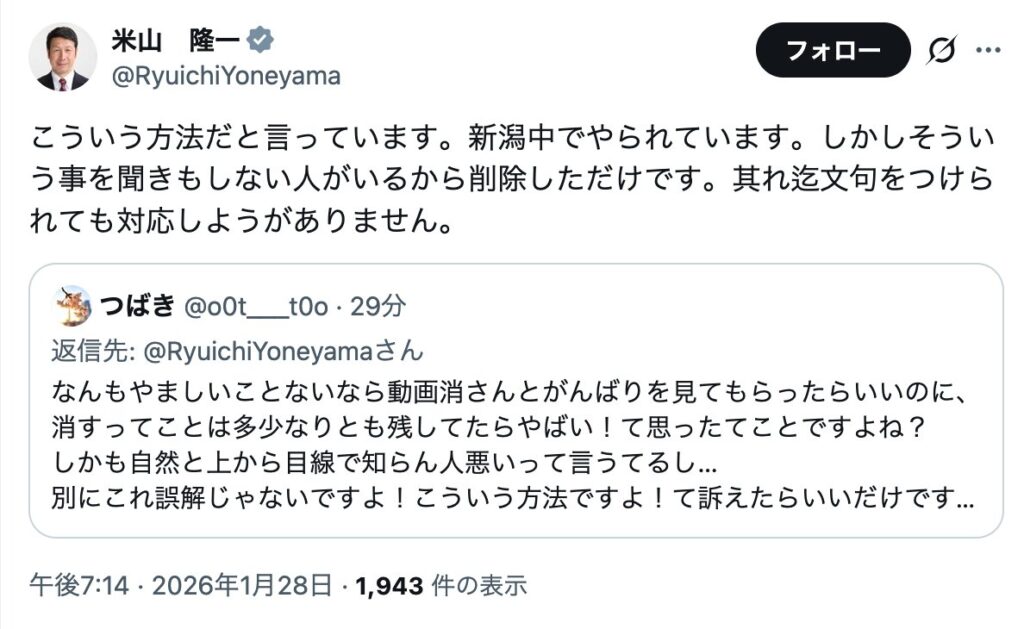Open 米山 隆一's profile avatar

pos(62,57)
